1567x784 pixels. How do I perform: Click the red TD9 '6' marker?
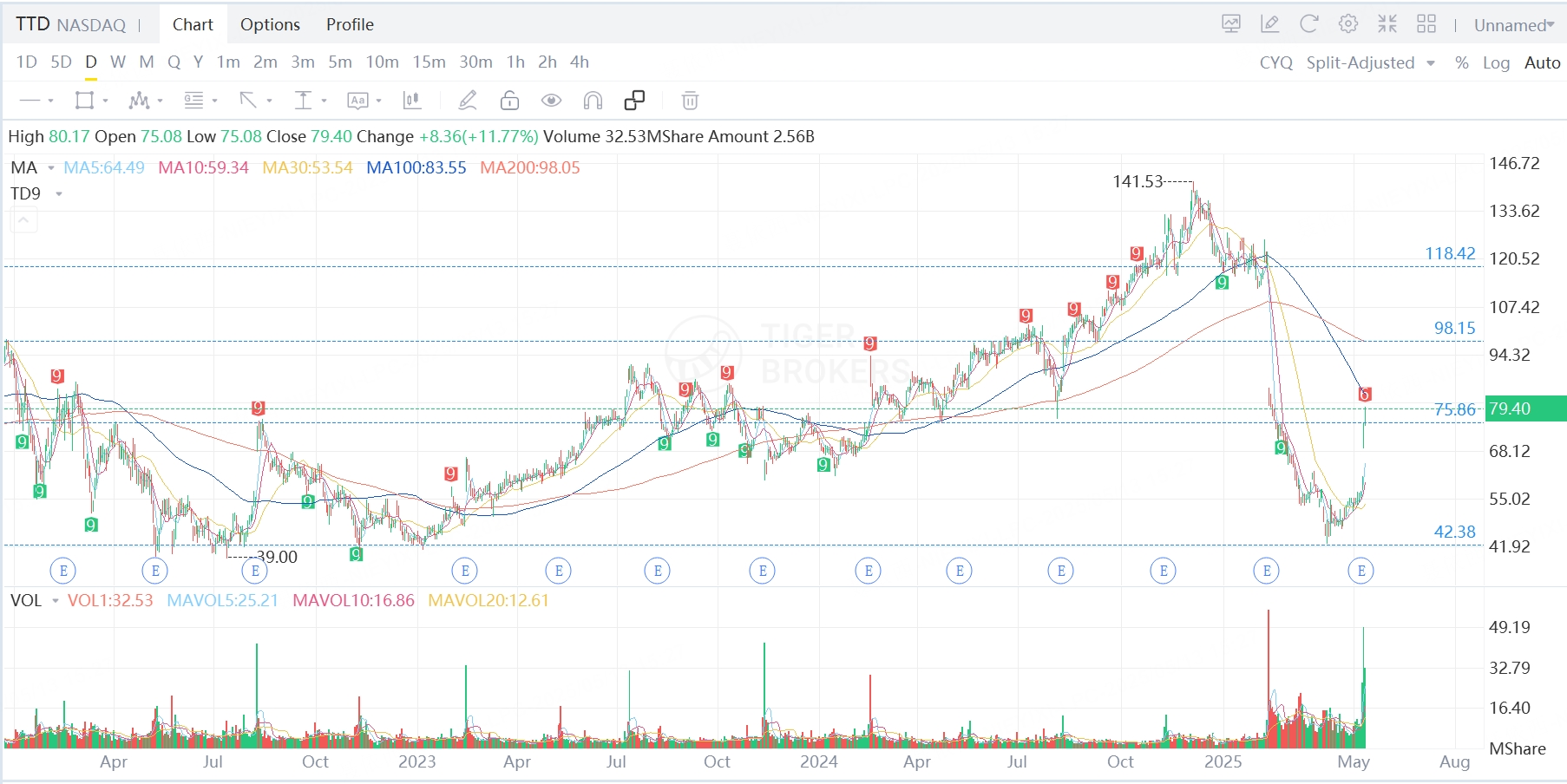tap(1365, 395)
